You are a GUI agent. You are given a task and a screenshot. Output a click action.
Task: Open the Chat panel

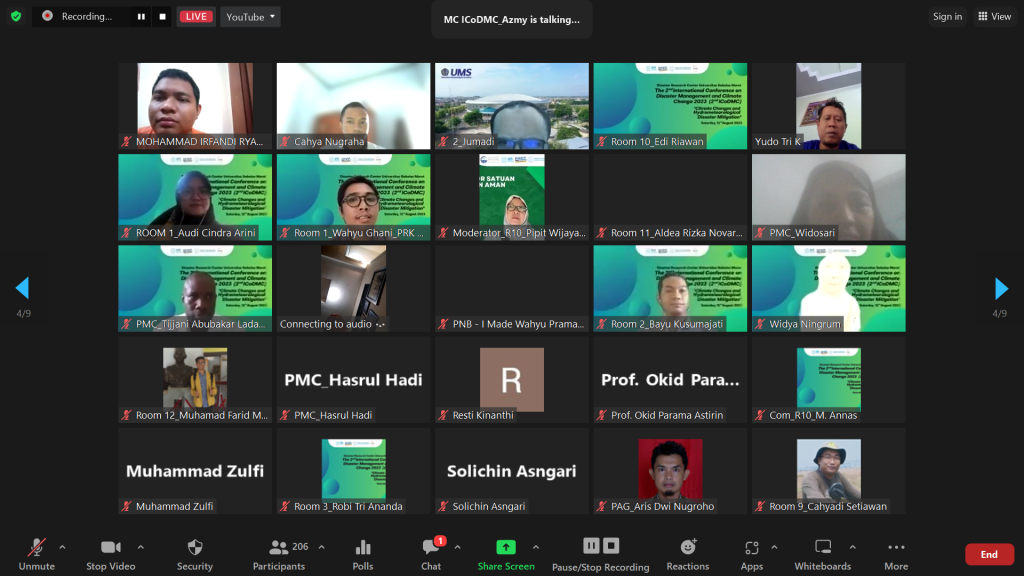pos(431,553)
